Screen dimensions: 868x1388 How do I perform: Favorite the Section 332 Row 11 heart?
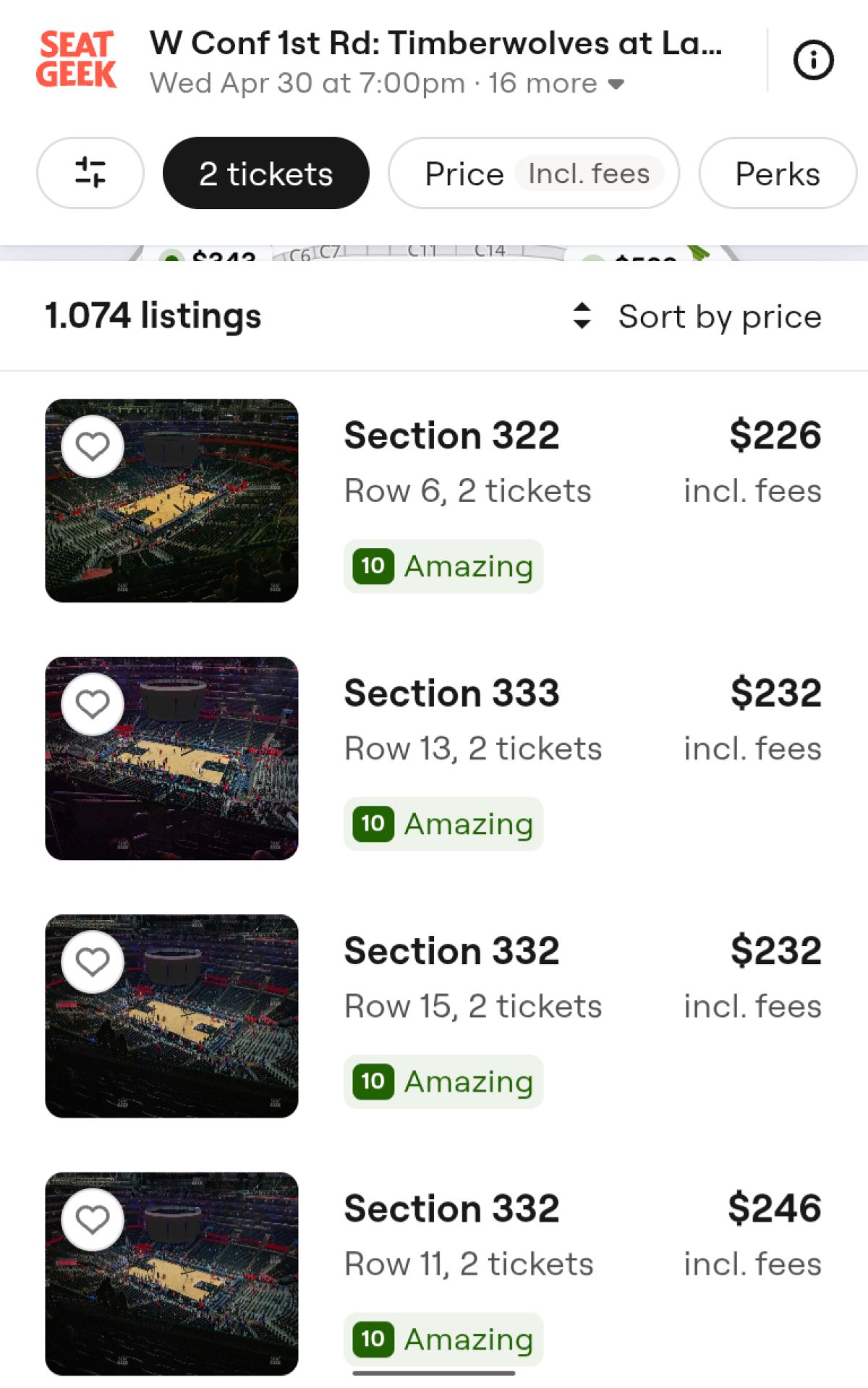[x=93, y=1219]
